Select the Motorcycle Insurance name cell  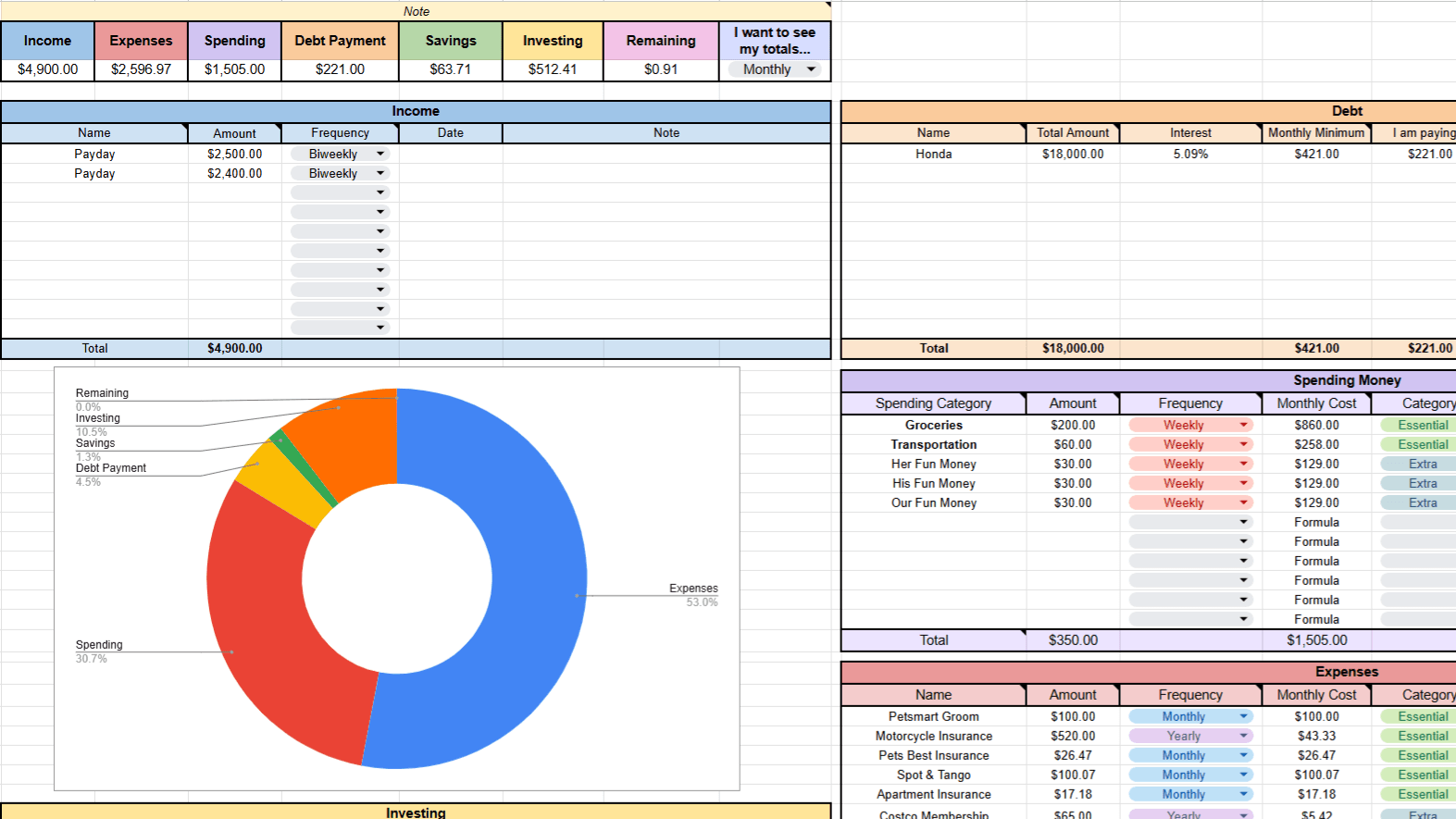(933, 737)
